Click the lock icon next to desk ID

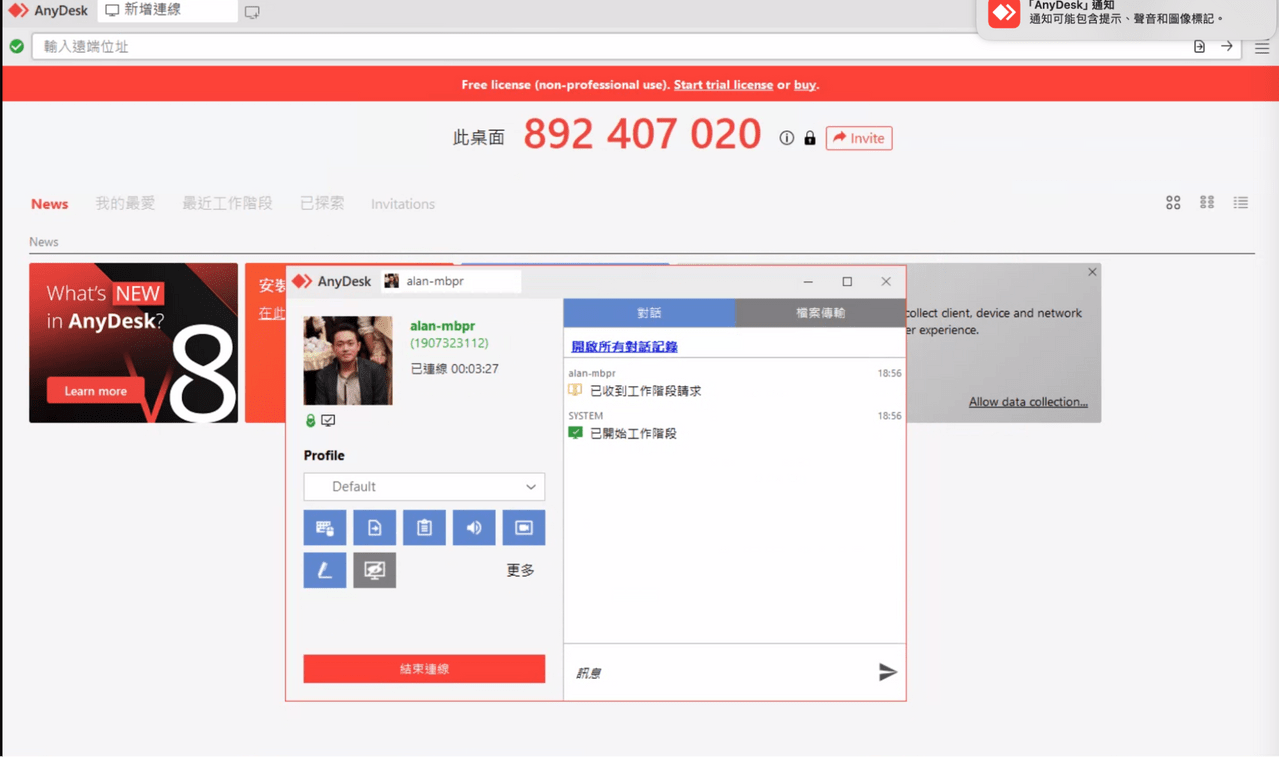pos(810,138)
